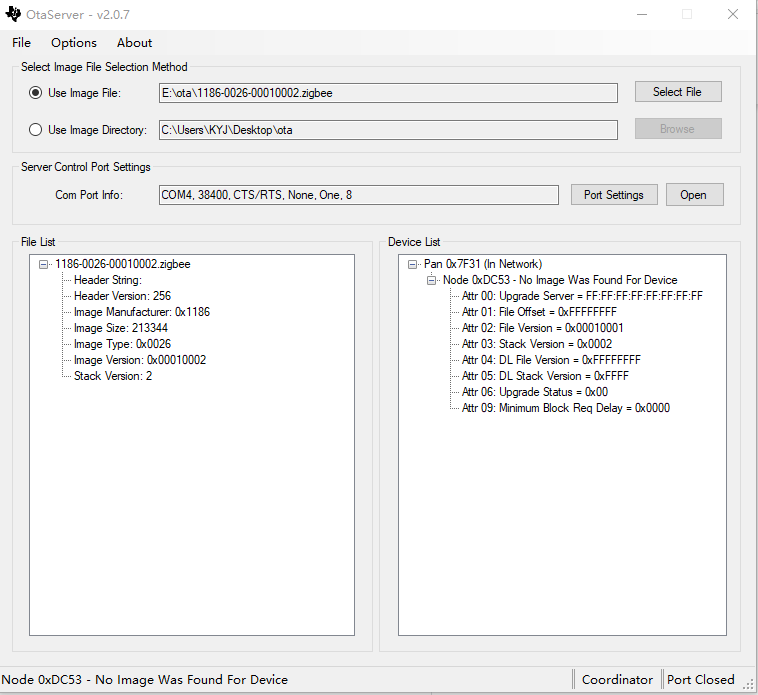Click the Select File button

(x=678, y=92)
